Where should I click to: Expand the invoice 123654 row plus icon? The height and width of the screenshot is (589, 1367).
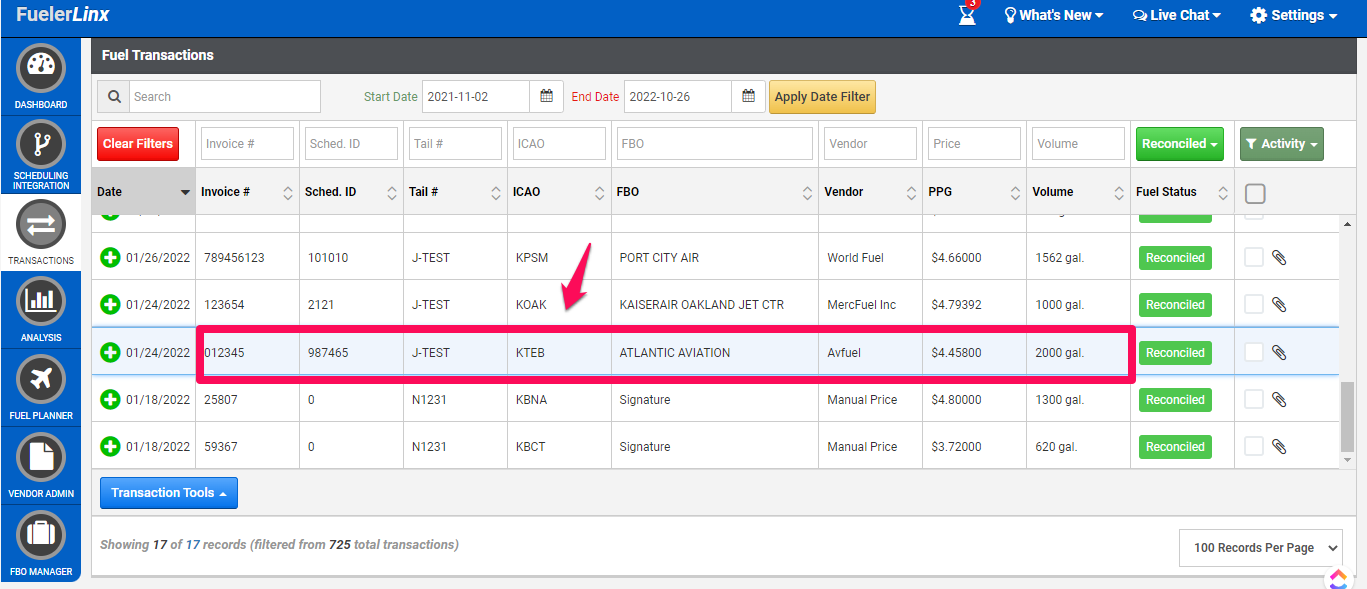(x=110, y=305)
